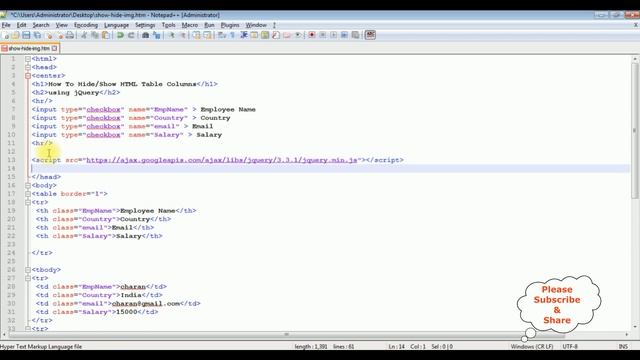Toggle indent guide toolbar icon
Screen dimensions: 640x360
coord(244,35)
